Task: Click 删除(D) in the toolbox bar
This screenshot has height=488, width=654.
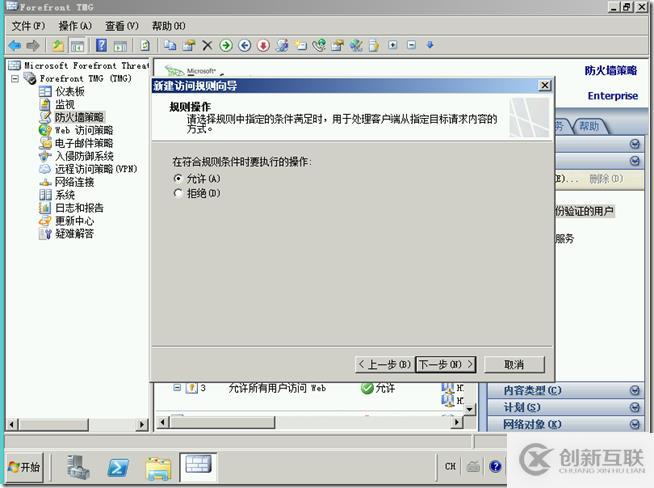Action: [x=606, y=179]
